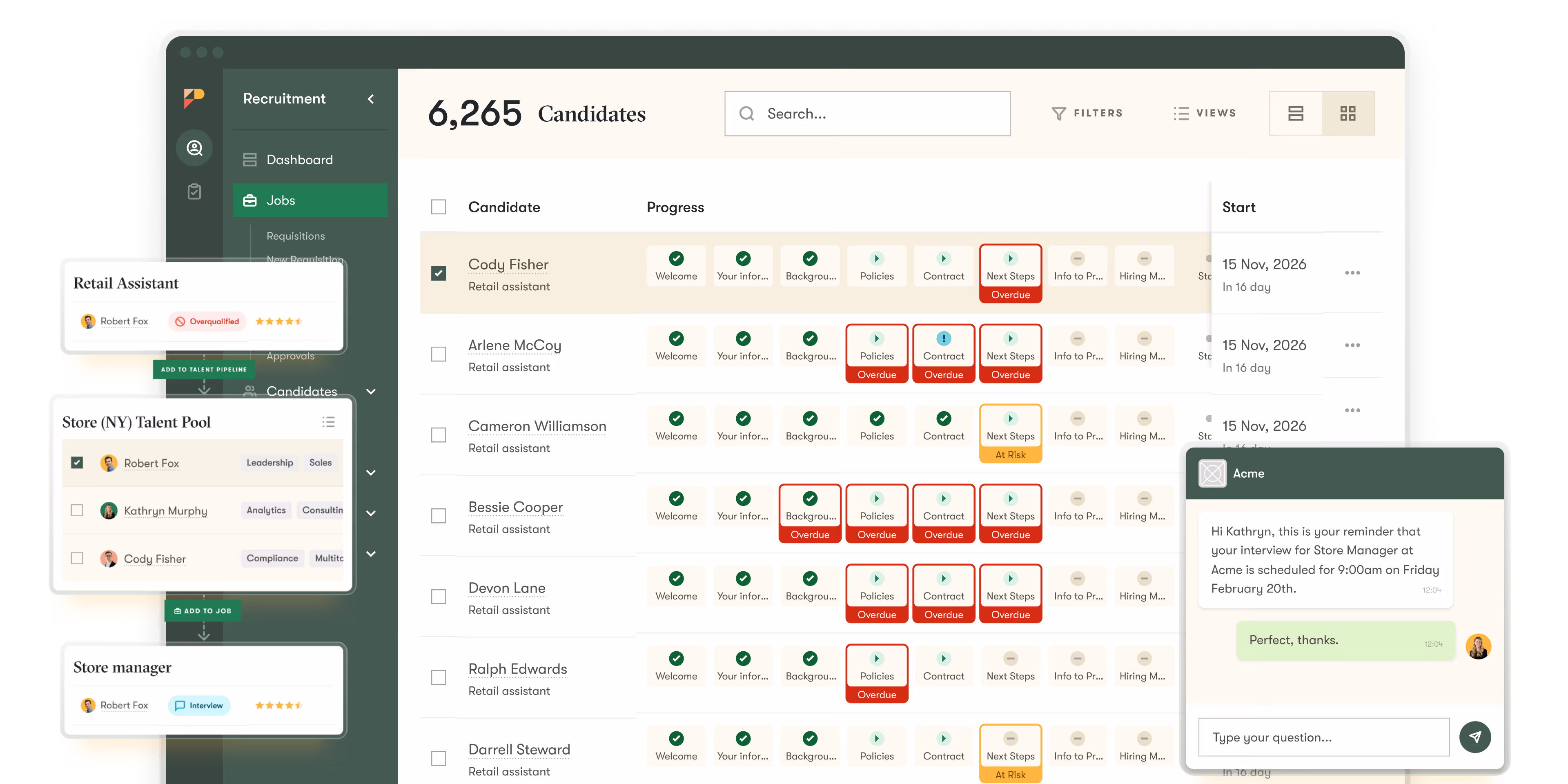Viewport: 1568px width, 784px height.
Task: Check Bessie Cooper row checkbox
Action: [438, 516]
